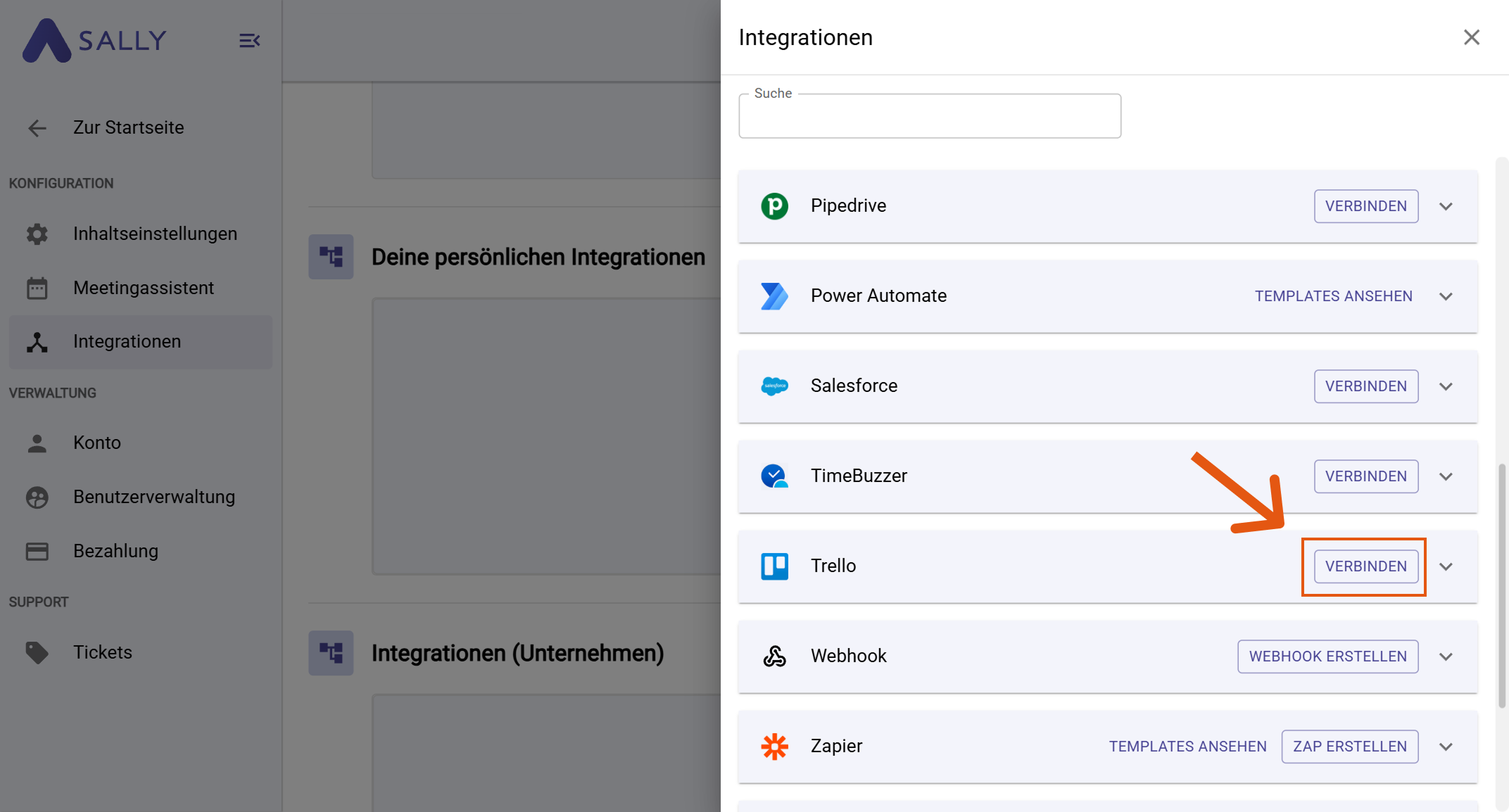This screenshot has width=1509, height=812.
Task: Click the Zapier name label
Action: point(836,747)
